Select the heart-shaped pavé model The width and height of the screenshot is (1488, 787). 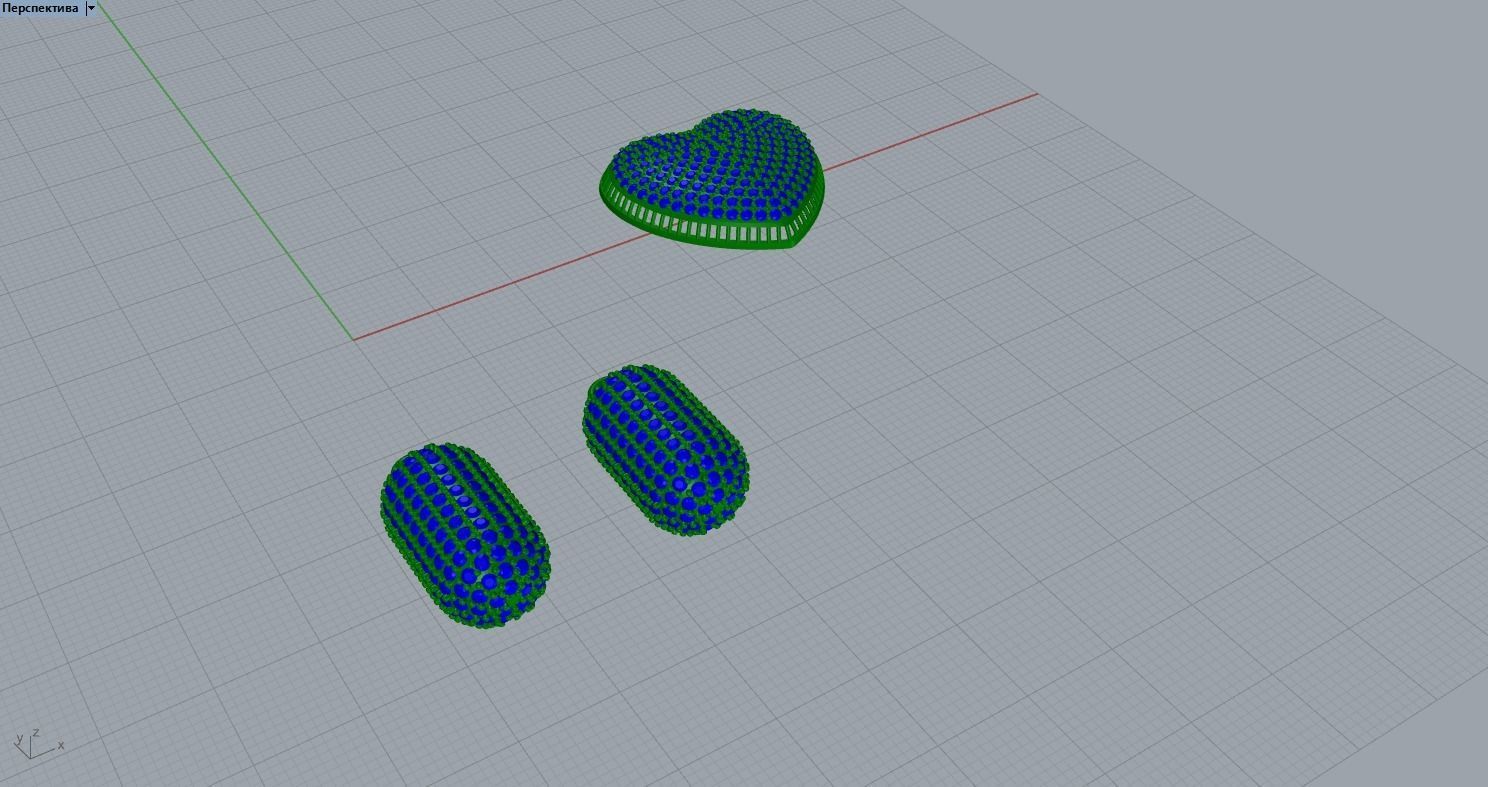pos(714,180)
